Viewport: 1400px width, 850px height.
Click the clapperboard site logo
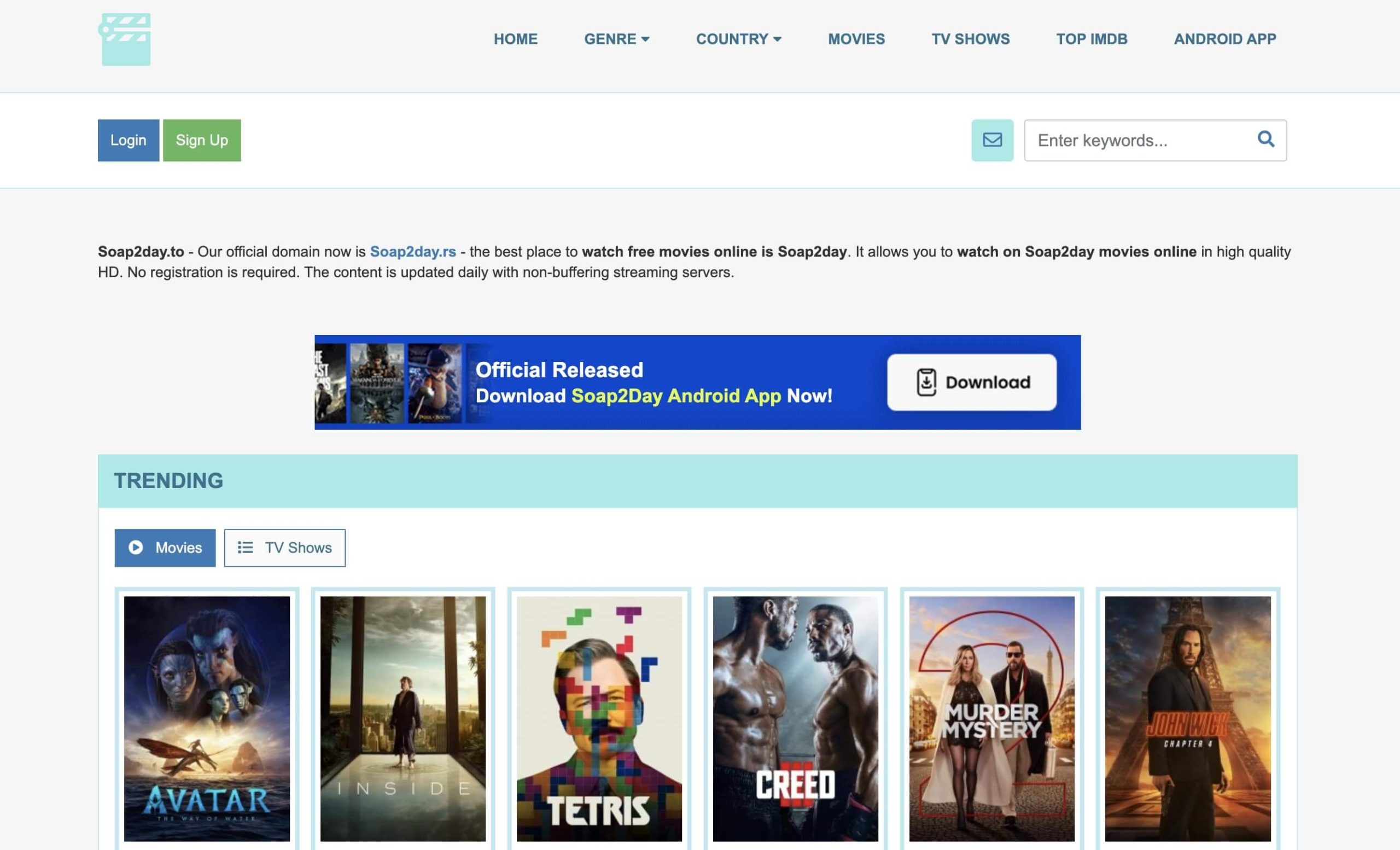(126, 40)
